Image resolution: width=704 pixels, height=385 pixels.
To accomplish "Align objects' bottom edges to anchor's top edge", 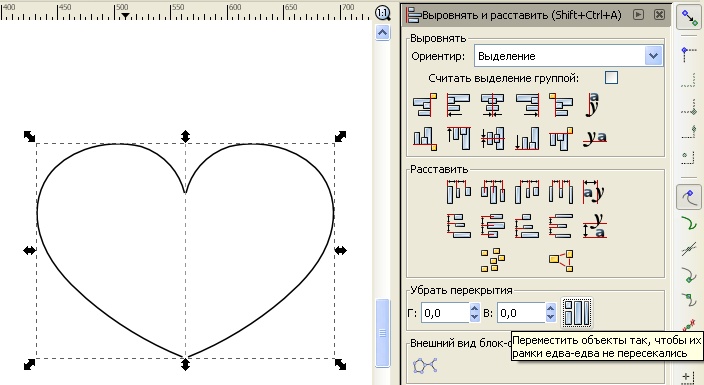I will pos(425,138).
